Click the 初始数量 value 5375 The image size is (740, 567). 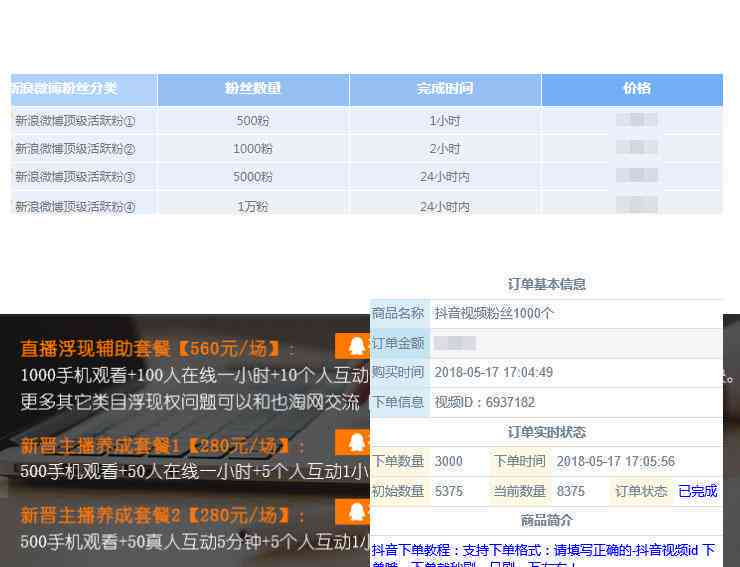tap(448, 491)
